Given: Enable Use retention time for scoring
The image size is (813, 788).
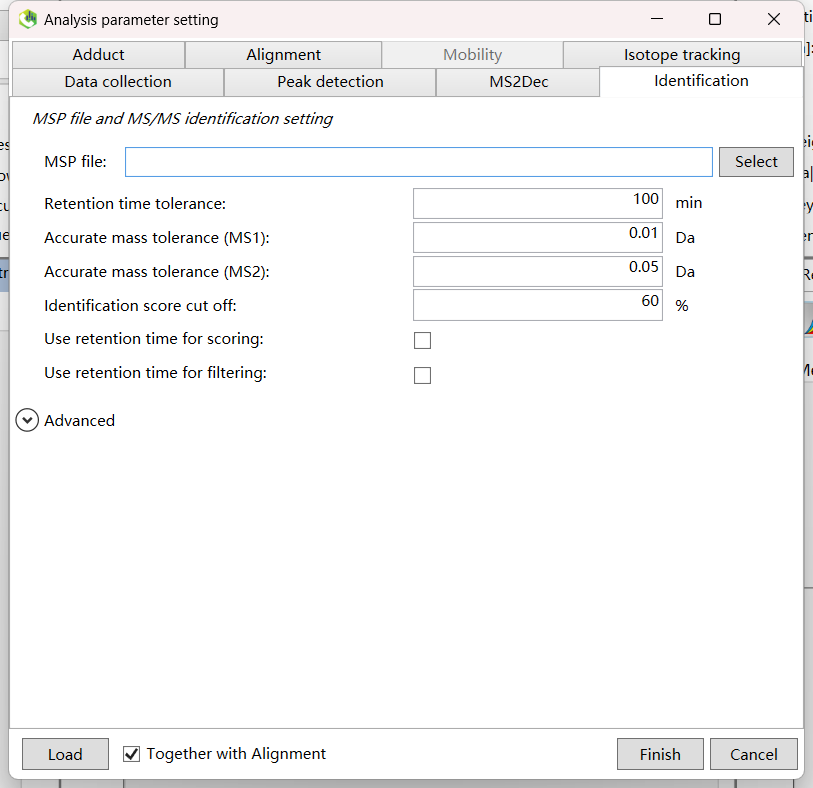Looking at the screenshot, I should pos(423,341).
